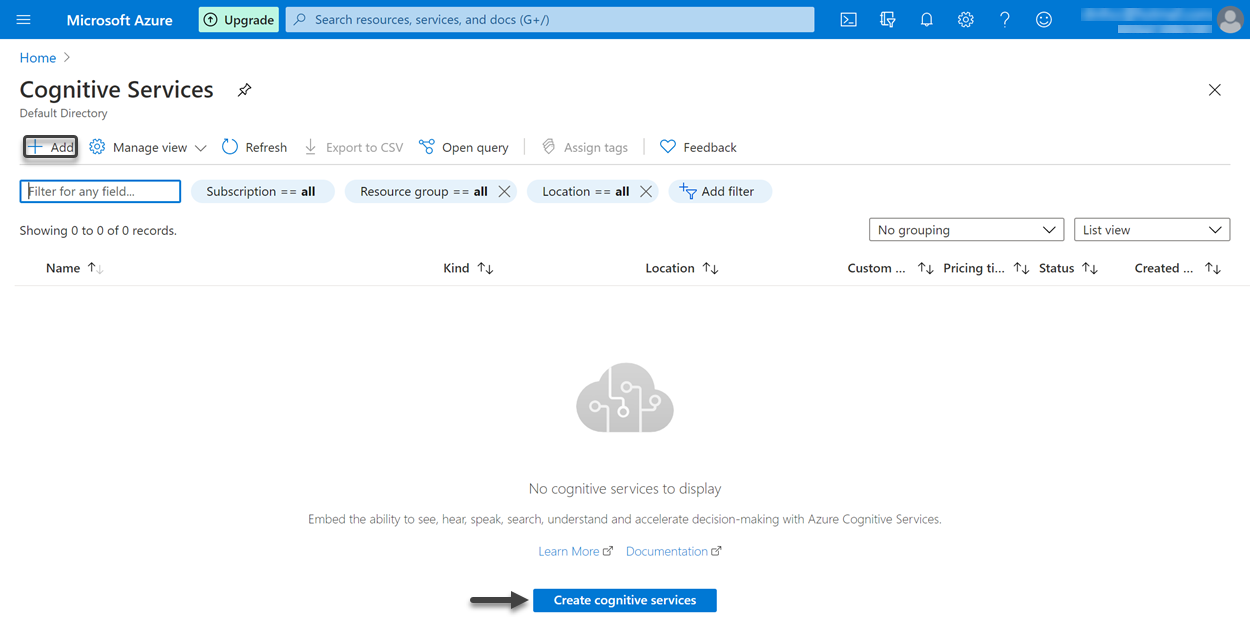
Task: Open the Help question mark
Action: 1005,20
